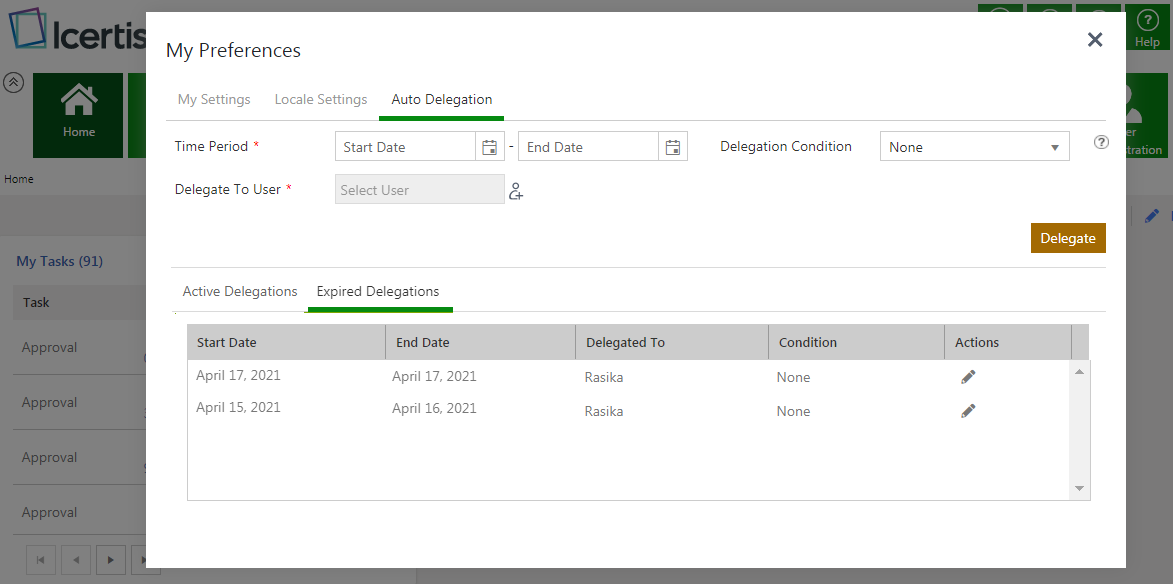The image size is (1173, 584).
Task: Click the add user icon beside Select User
Action: [x=516, y=191]
